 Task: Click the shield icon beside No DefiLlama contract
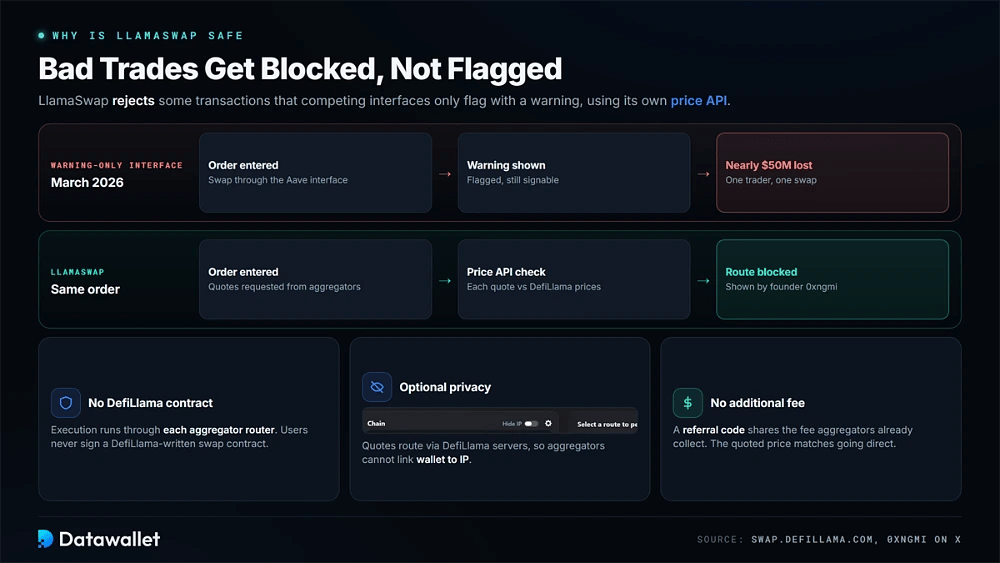66,403
